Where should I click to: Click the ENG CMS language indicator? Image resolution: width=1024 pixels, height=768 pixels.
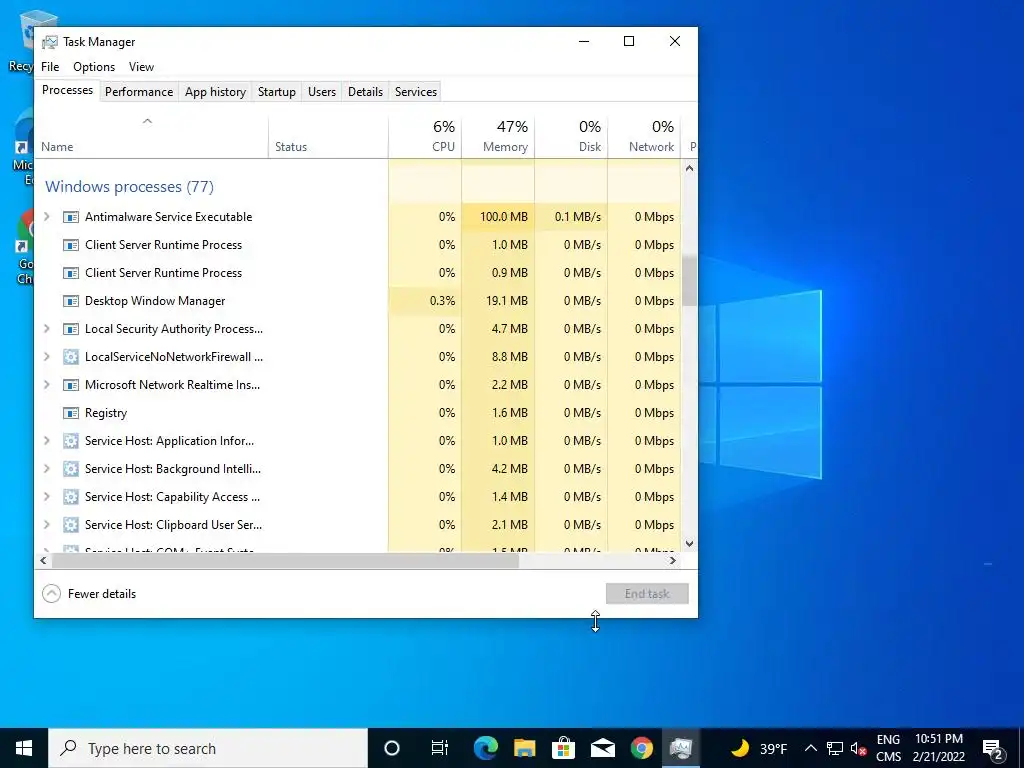(x=888, y=748)
